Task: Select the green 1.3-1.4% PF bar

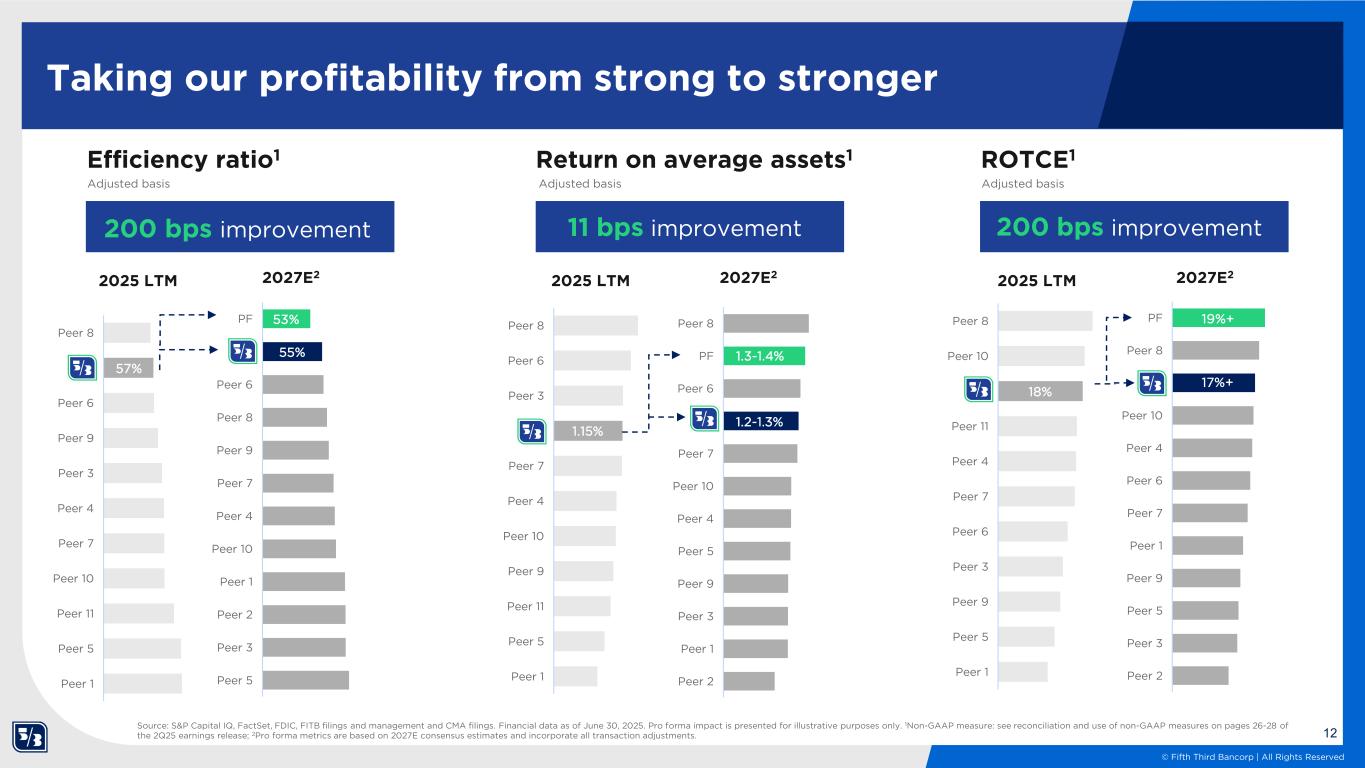Action: coord(764,356)
